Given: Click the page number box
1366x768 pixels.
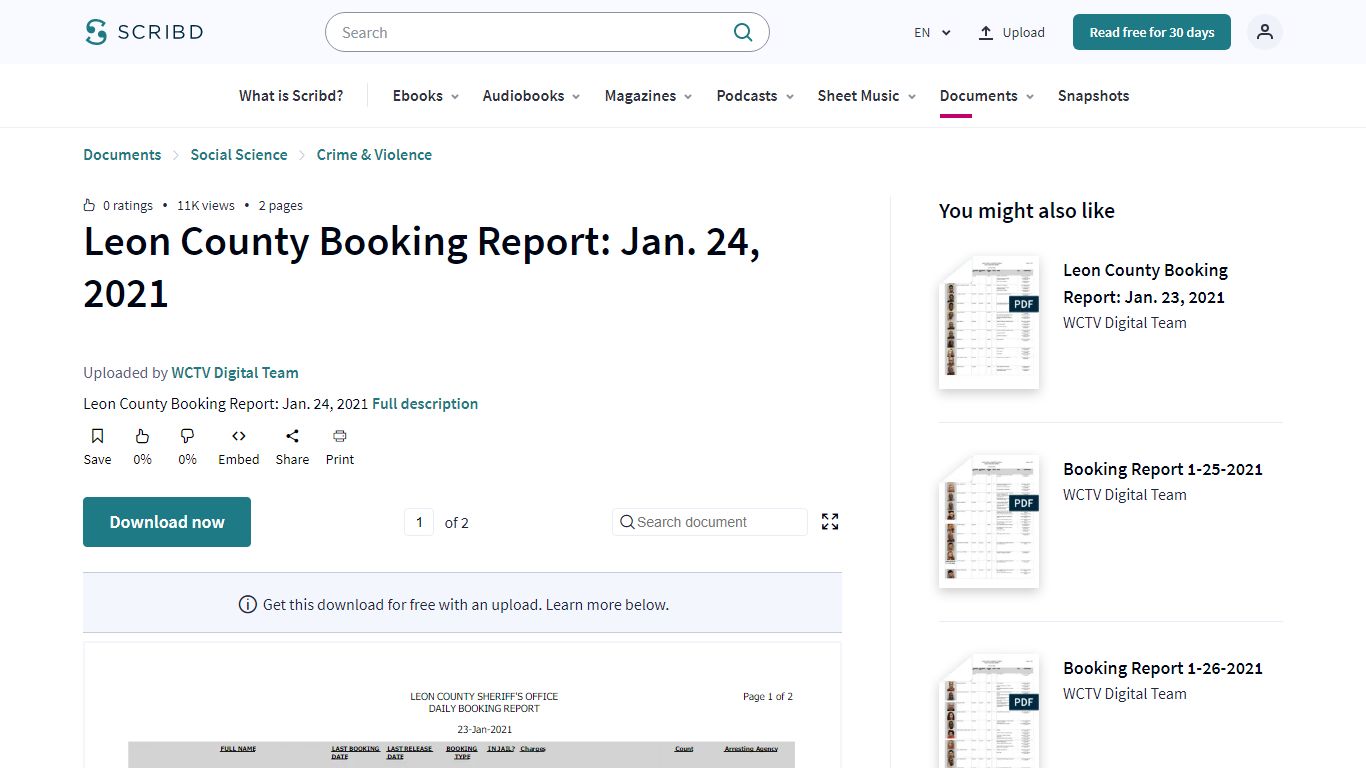Looking at the screenshot, I should tap(419, 522).
